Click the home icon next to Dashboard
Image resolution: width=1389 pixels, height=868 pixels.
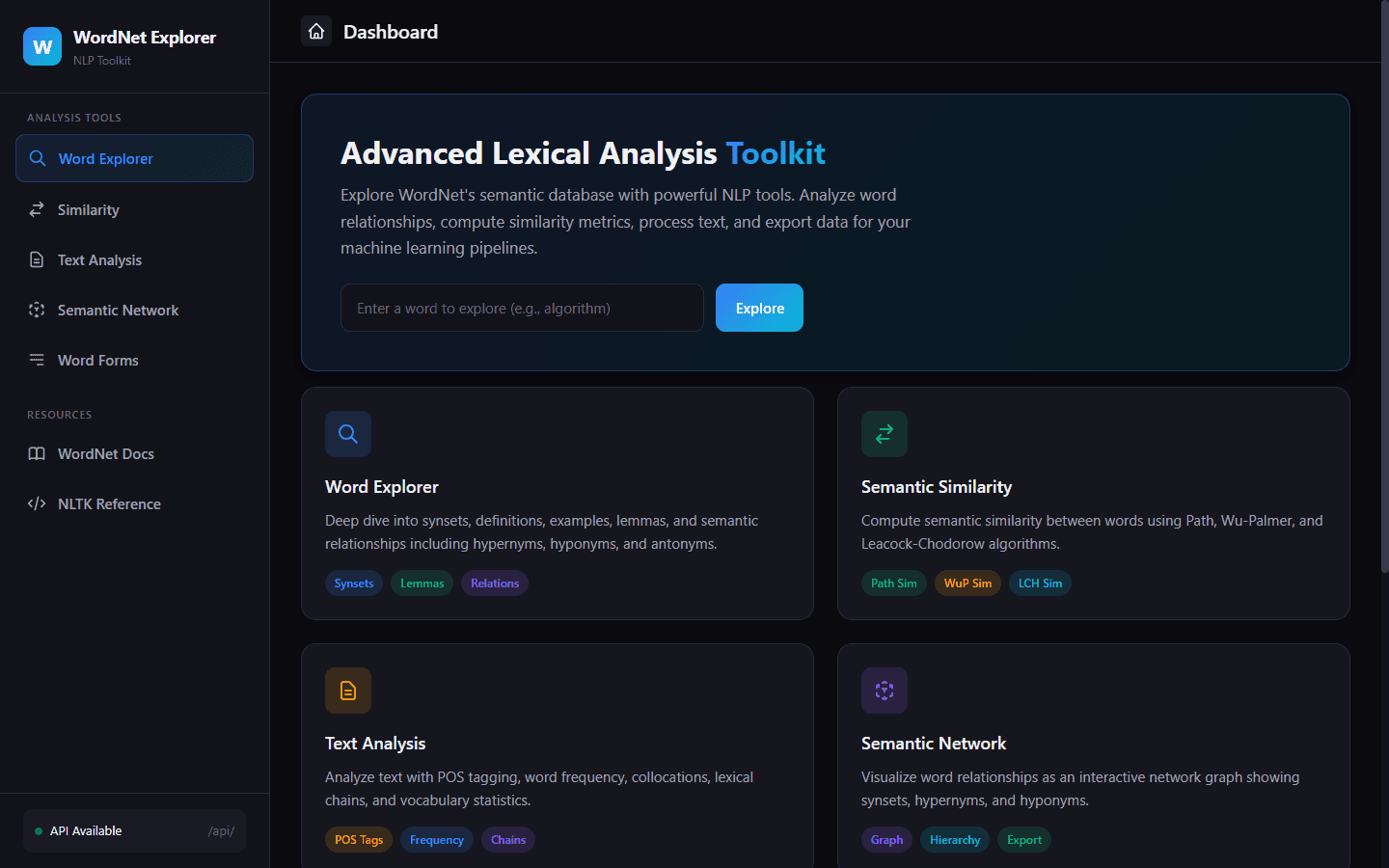[315, 31]
